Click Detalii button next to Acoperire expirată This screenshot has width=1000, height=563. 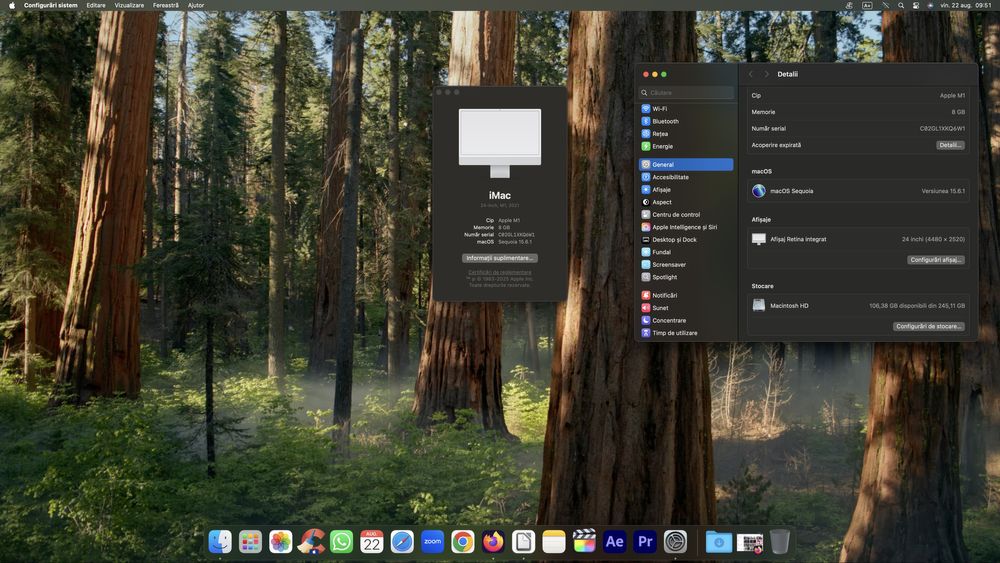950,145
